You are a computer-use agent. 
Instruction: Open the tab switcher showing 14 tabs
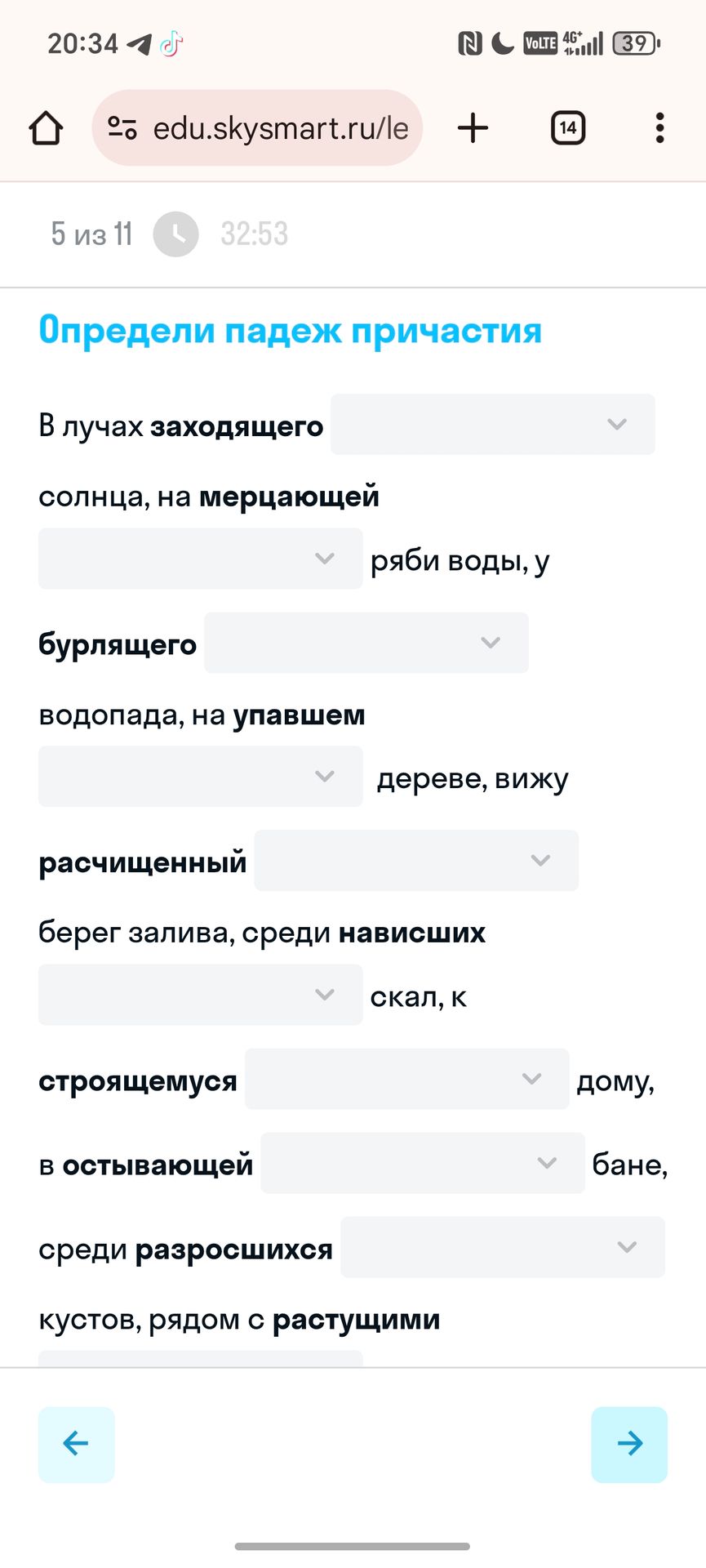(568, 128)
